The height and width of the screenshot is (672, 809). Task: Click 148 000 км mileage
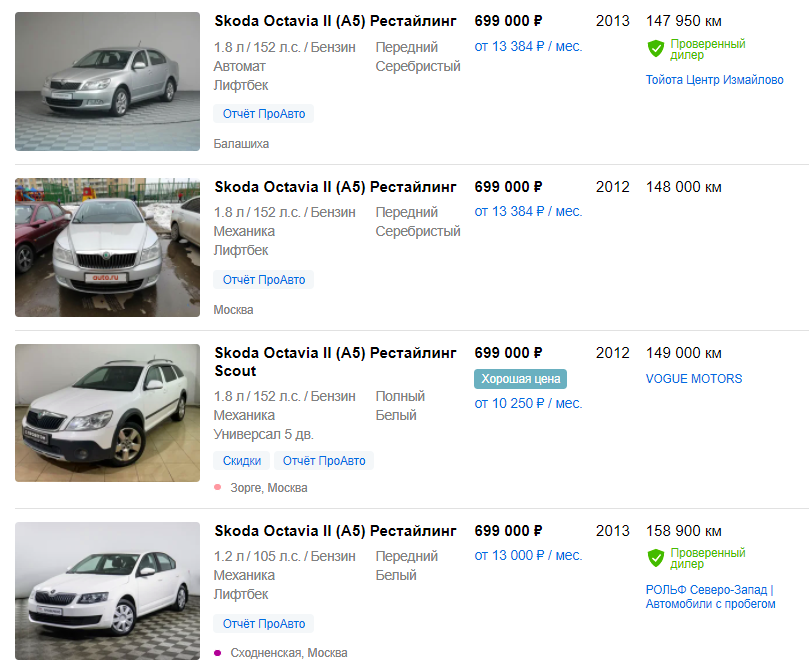coord(684,187)
